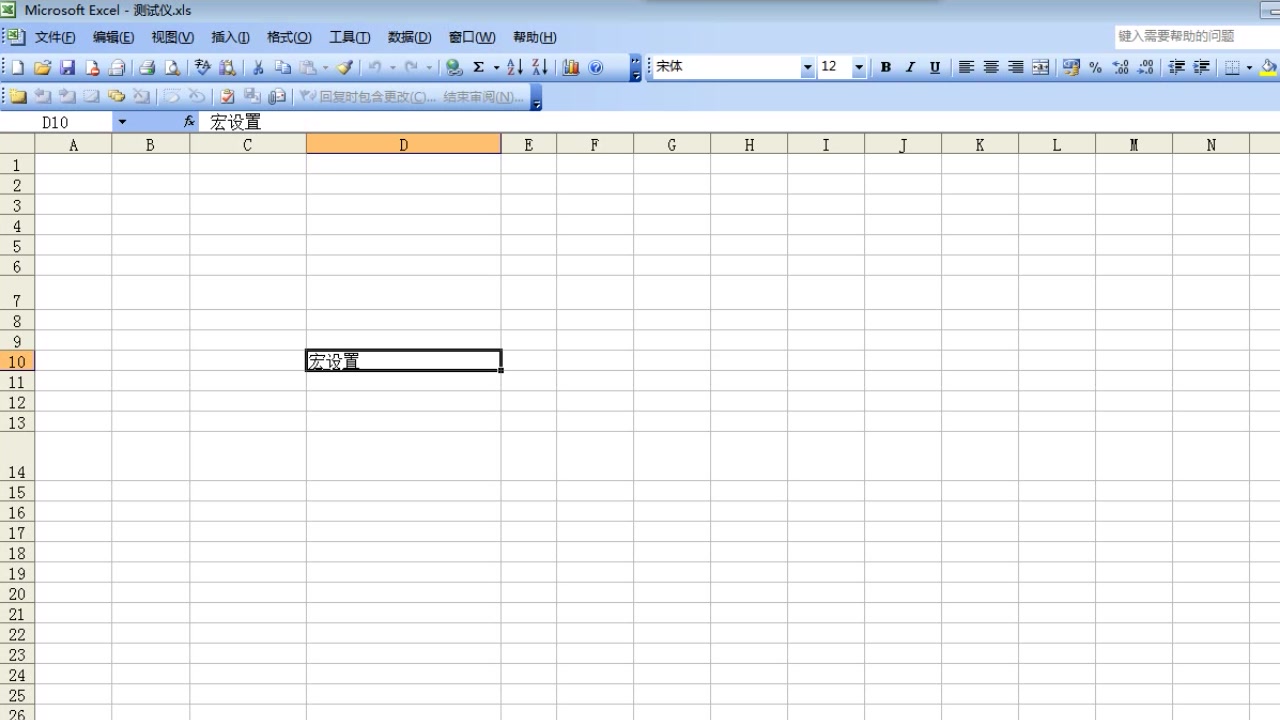Open the 插入(I) menu
The image size is (1280, 720).
pyautogui.click(x=230, y=37)
